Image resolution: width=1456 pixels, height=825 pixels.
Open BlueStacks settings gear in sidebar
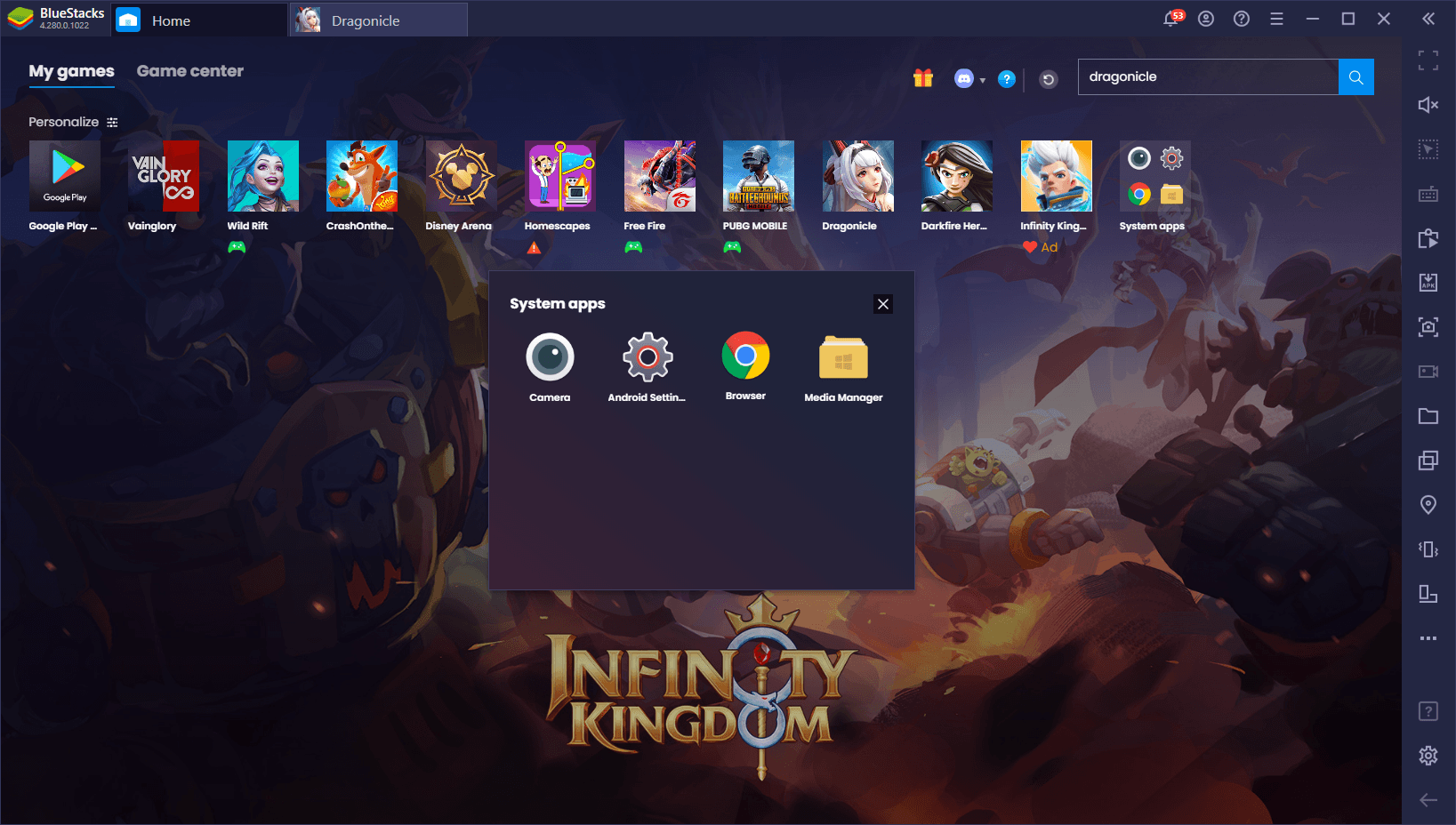pos(1428,756)
